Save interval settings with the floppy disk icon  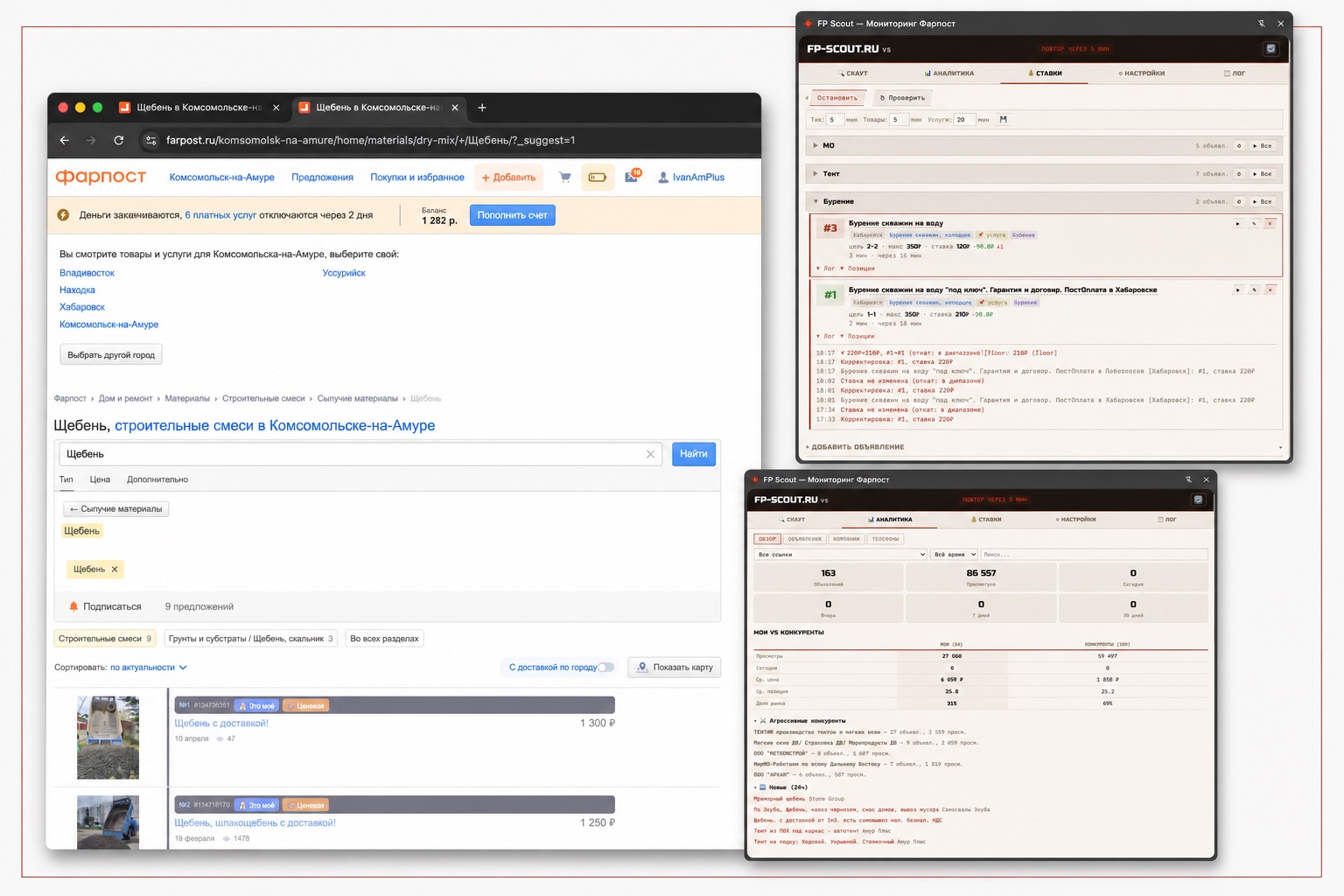tap(1003, 120)
